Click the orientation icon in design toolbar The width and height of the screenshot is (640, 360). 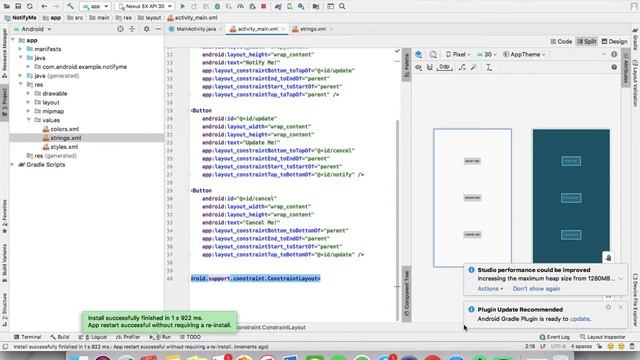click(x=433, y=54)
